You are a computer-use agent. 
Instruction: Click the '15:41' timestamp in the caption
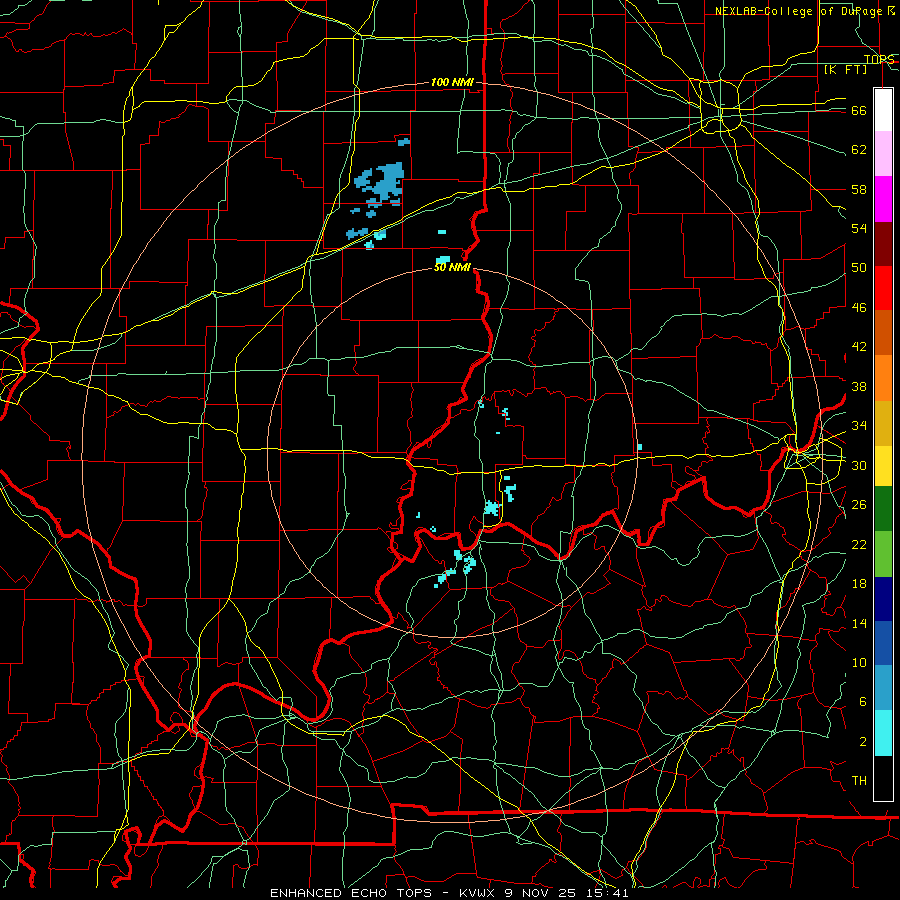point(608,893)
